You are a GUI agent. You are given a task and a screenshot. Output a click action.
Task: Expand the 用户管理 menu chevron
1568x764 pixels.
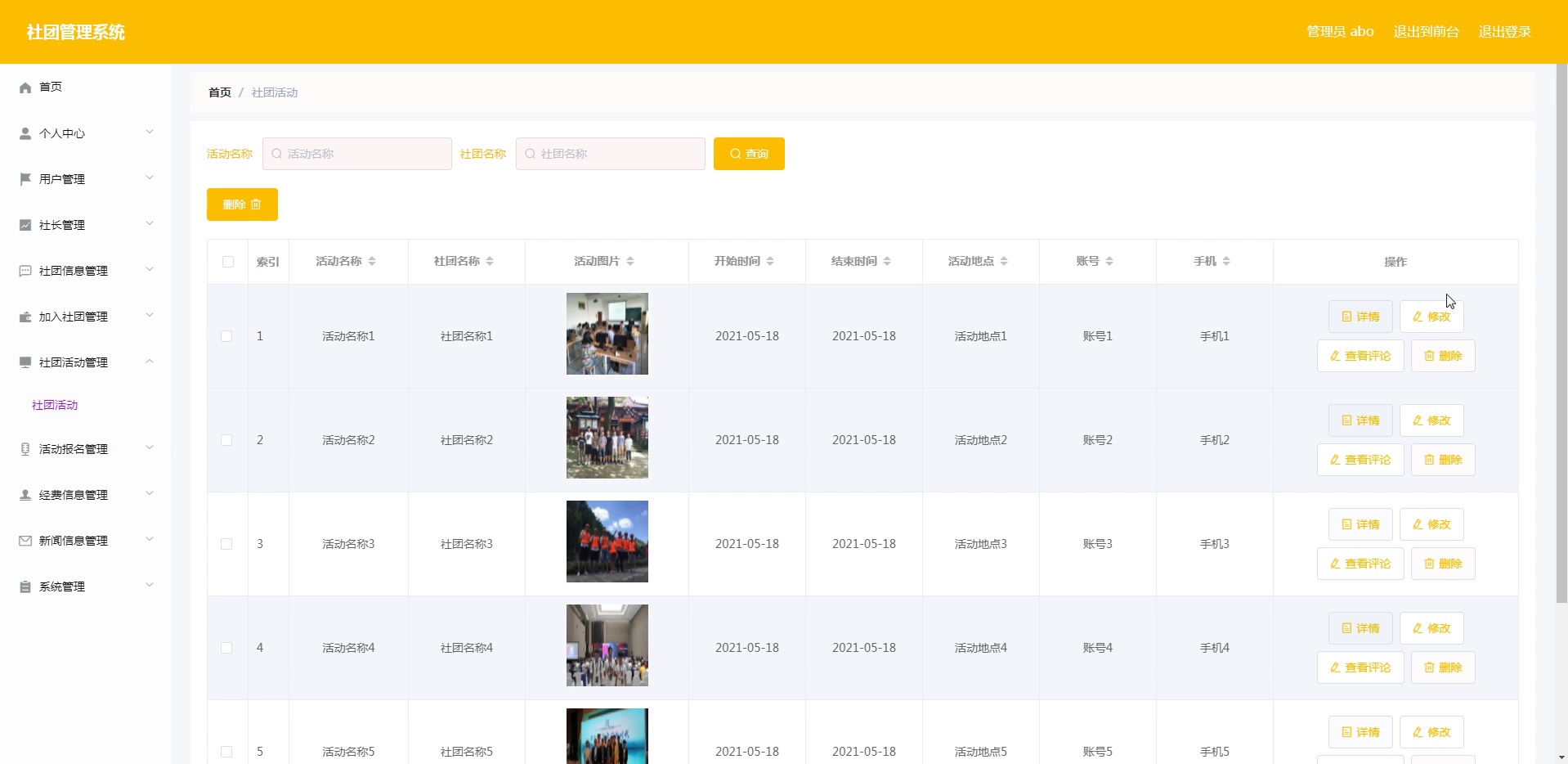[150, 178]
